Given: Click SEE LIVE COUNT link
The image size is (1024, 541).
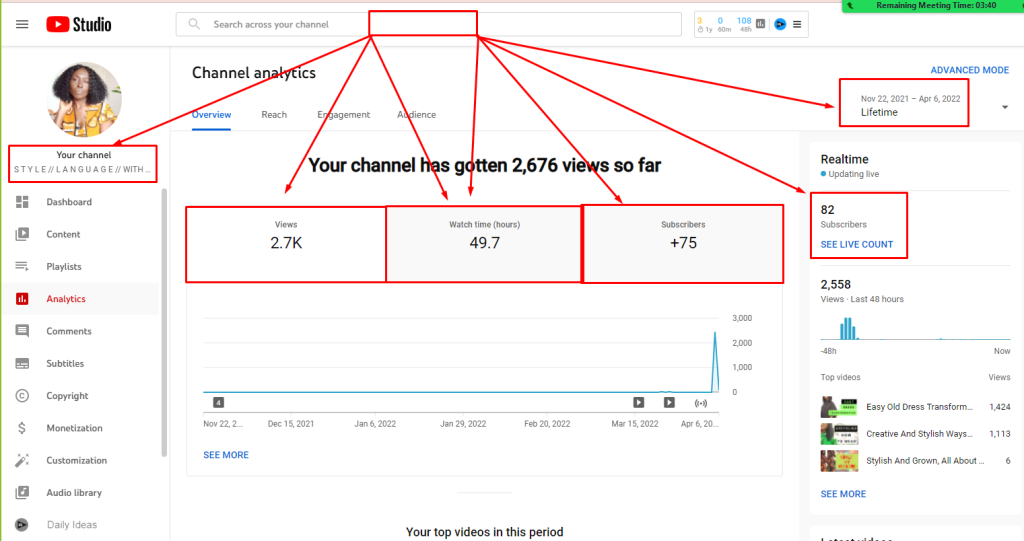Looking at the screenshot, I should click(856, 244).
